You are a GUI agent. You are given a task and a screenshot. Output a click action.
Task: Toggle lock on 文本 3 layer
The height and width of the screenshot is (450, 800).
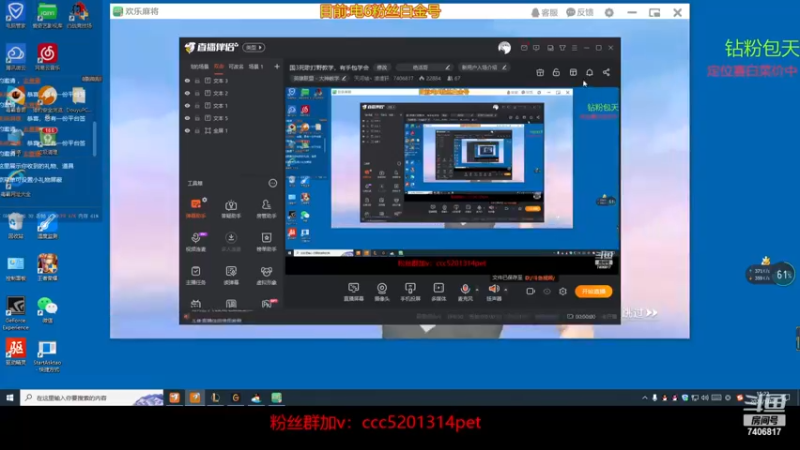coord(197,81)
